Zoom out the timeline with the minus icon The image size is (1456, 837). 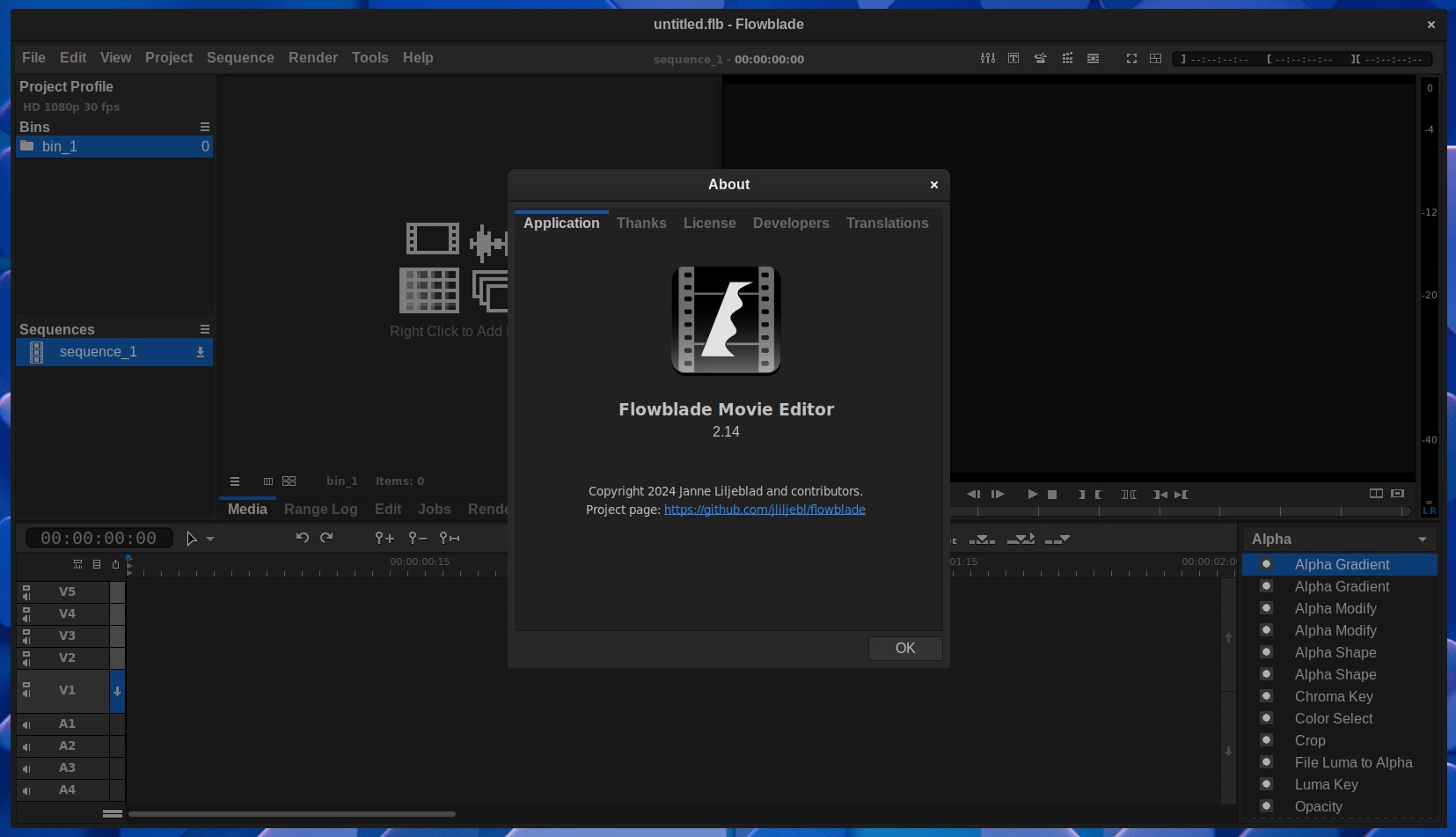tap(417, 537)
